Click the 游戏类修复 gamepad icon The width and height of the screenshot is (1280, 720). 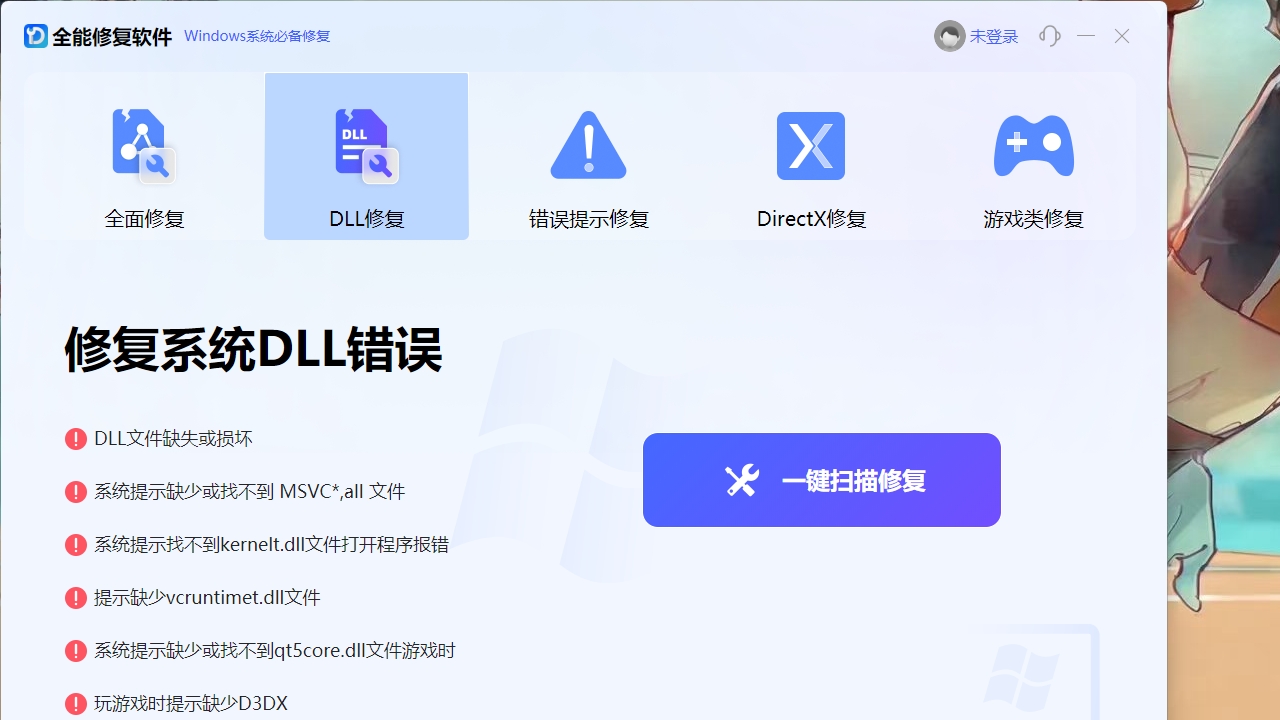pyautogui.click(x=1033, y=145)
